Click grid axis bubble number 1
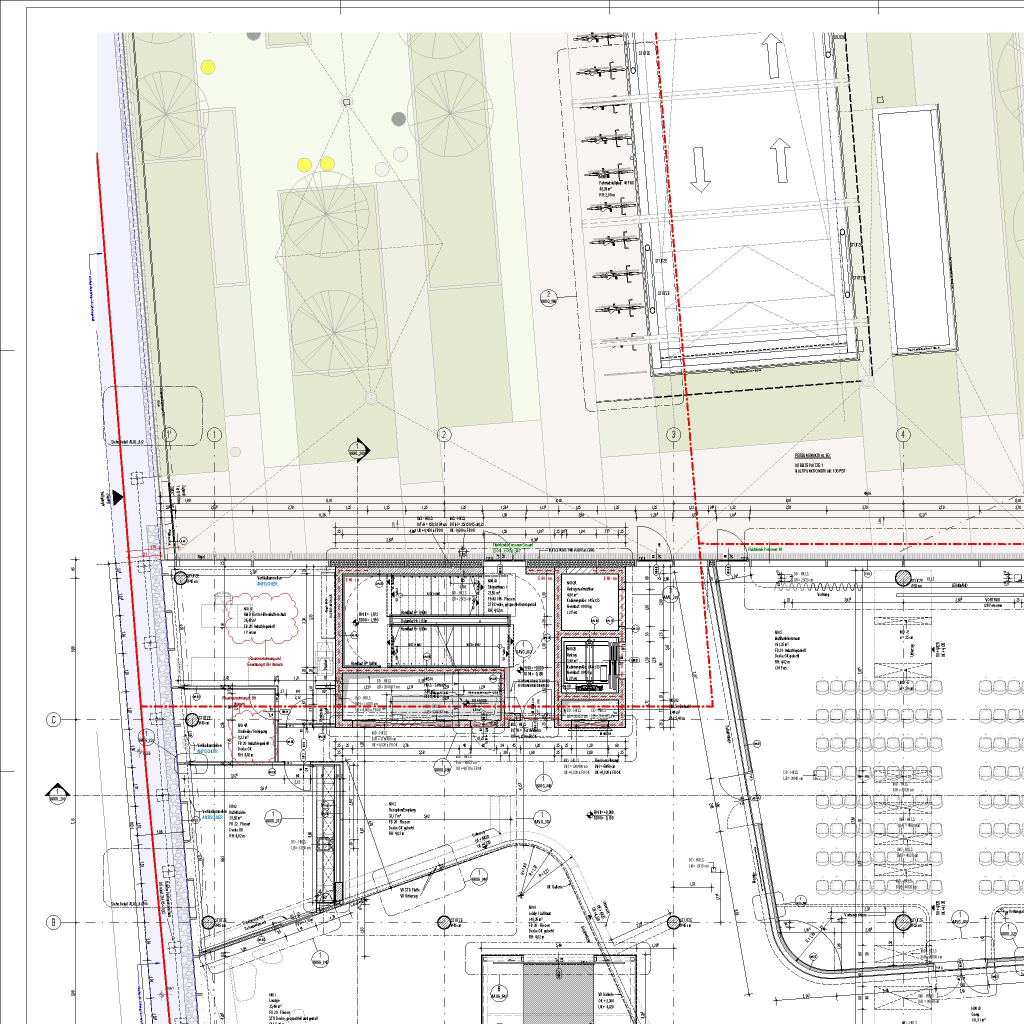Screen dimensions: 1024x1024 (x=214, y=434)
